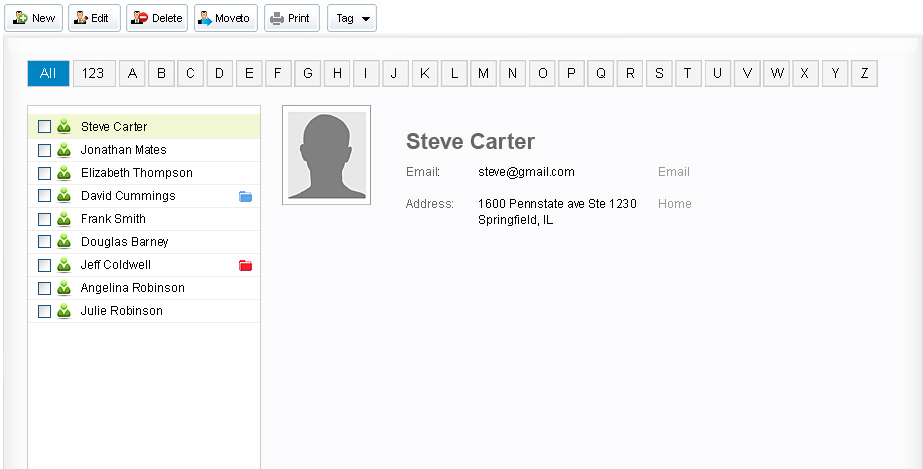Filter contacts by letter R

[630, 73]
